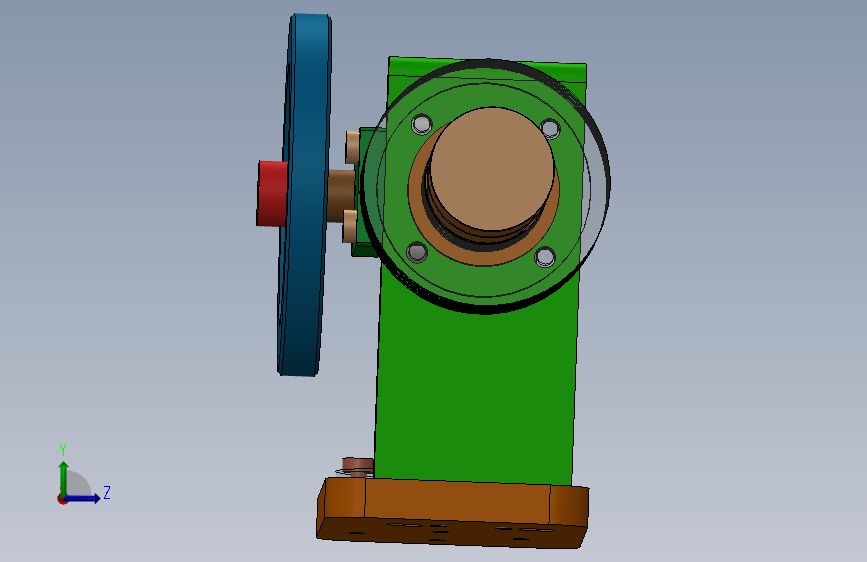Select the lower-left bolt hole on flange
Screen dimensions: 867x562
417,252
